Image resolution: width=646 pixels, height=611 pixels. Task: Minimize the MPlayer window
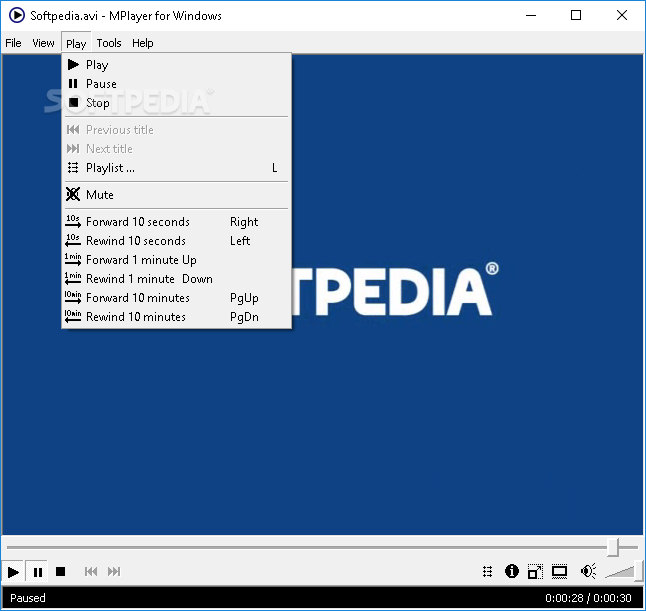[531, 16]
